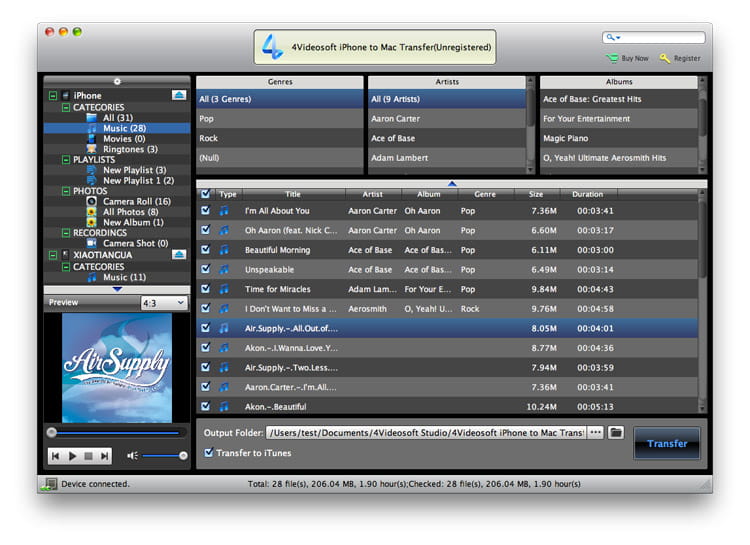Skip to next track
The image size is (750, 545).
[x=104, y=456]
